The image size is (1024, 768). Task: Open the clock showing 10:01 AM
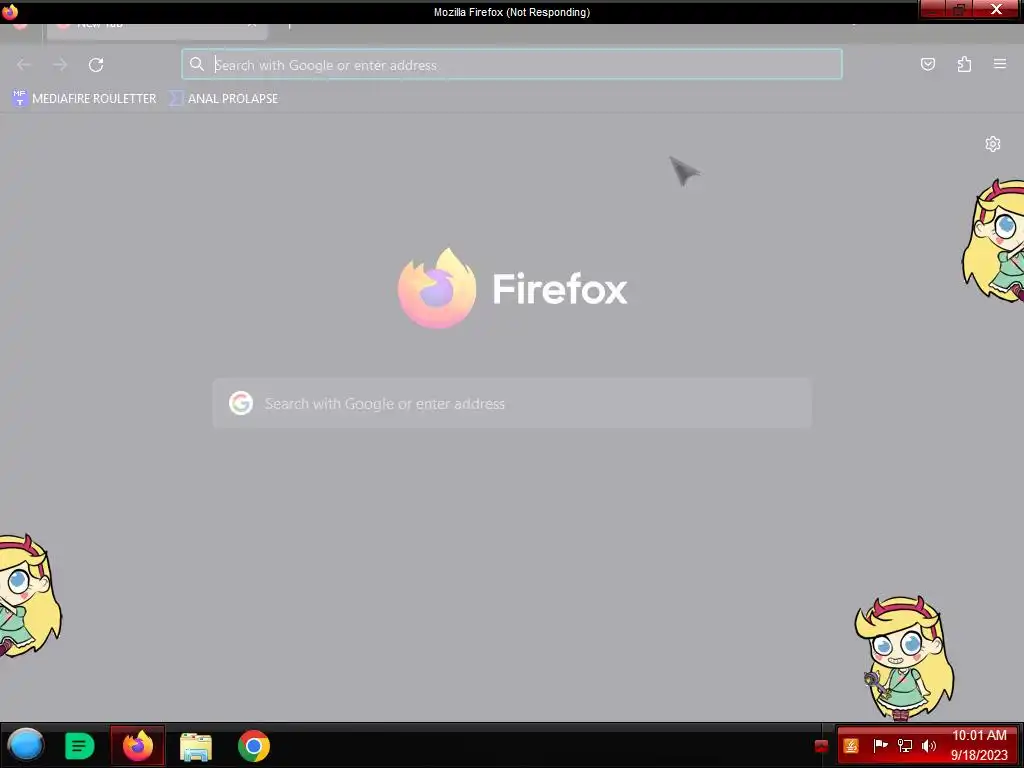coord(979,745)
